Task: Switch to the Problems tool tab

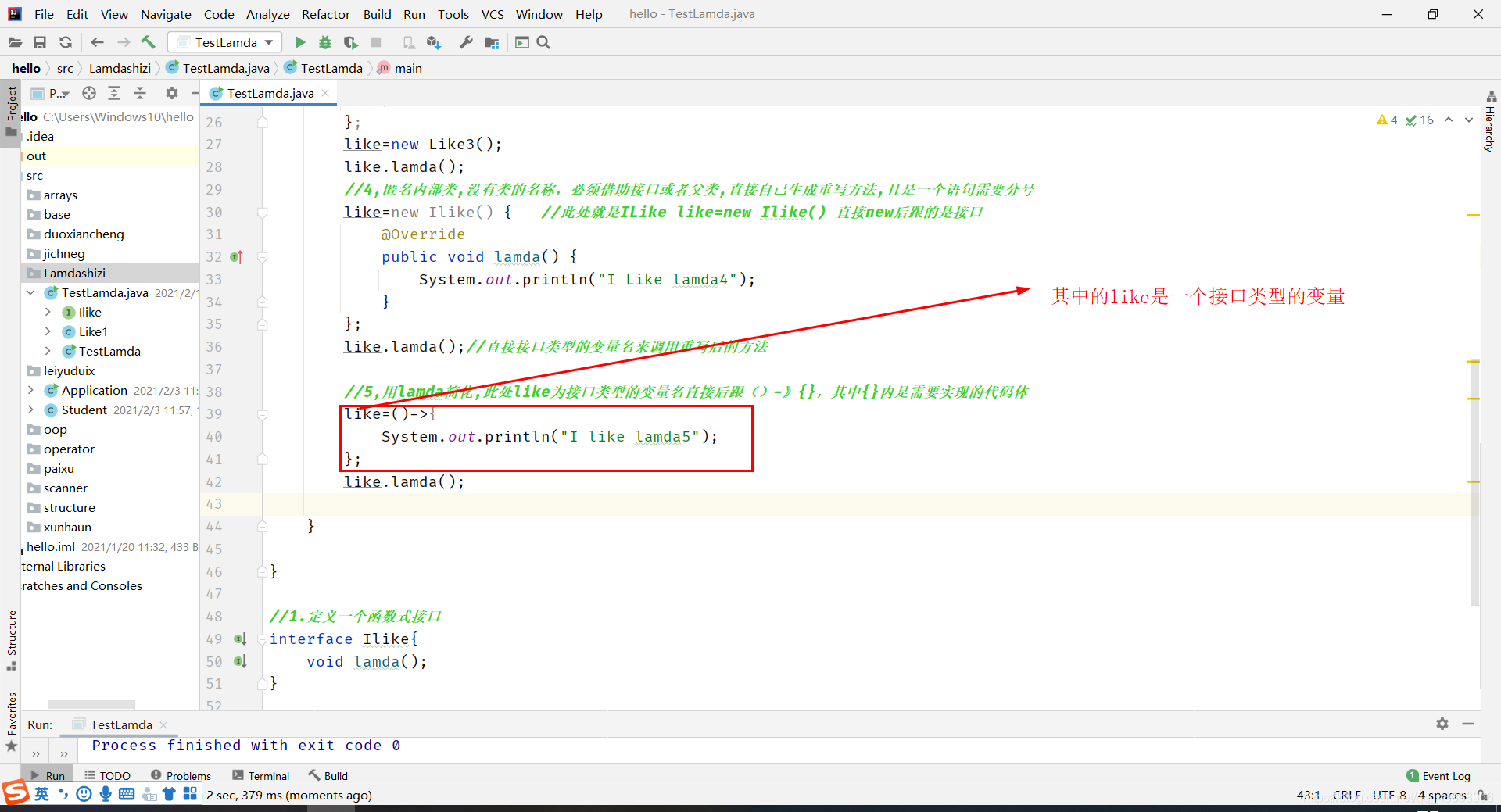Action: (181, 775)
